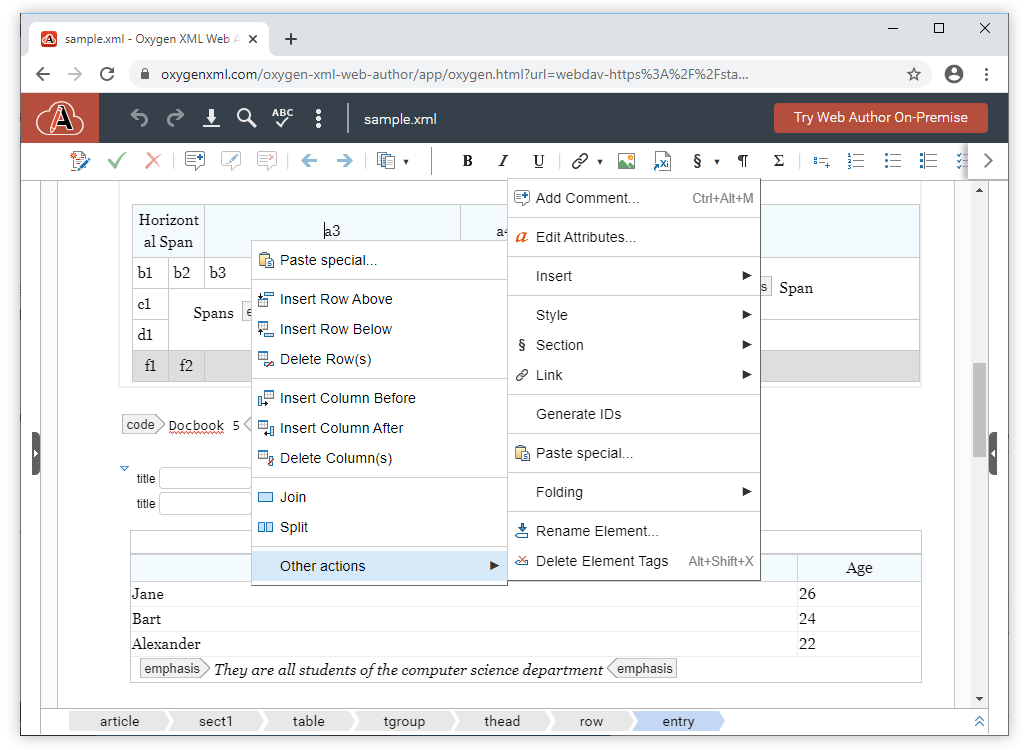Expand the Folding submenu entry
1030x750 pixels.
(x=634, y=492)
